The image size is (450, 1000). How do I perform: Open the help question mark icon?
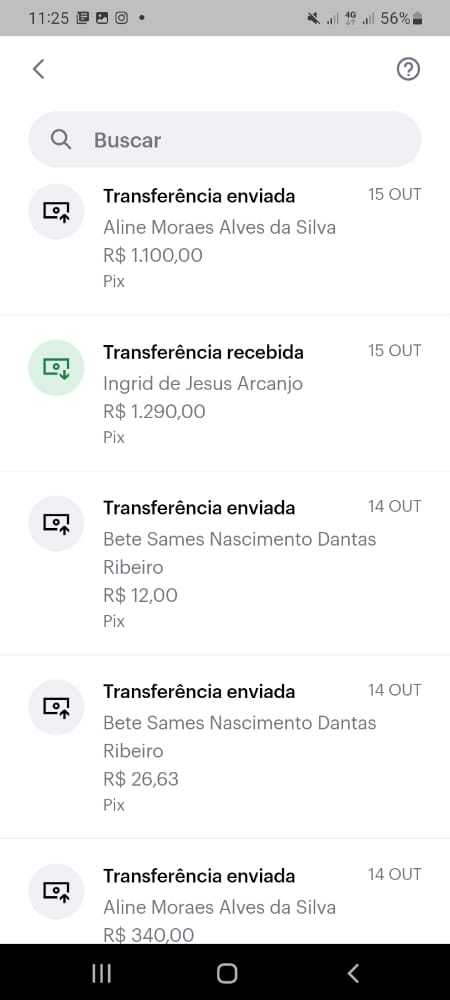point(408,69)
